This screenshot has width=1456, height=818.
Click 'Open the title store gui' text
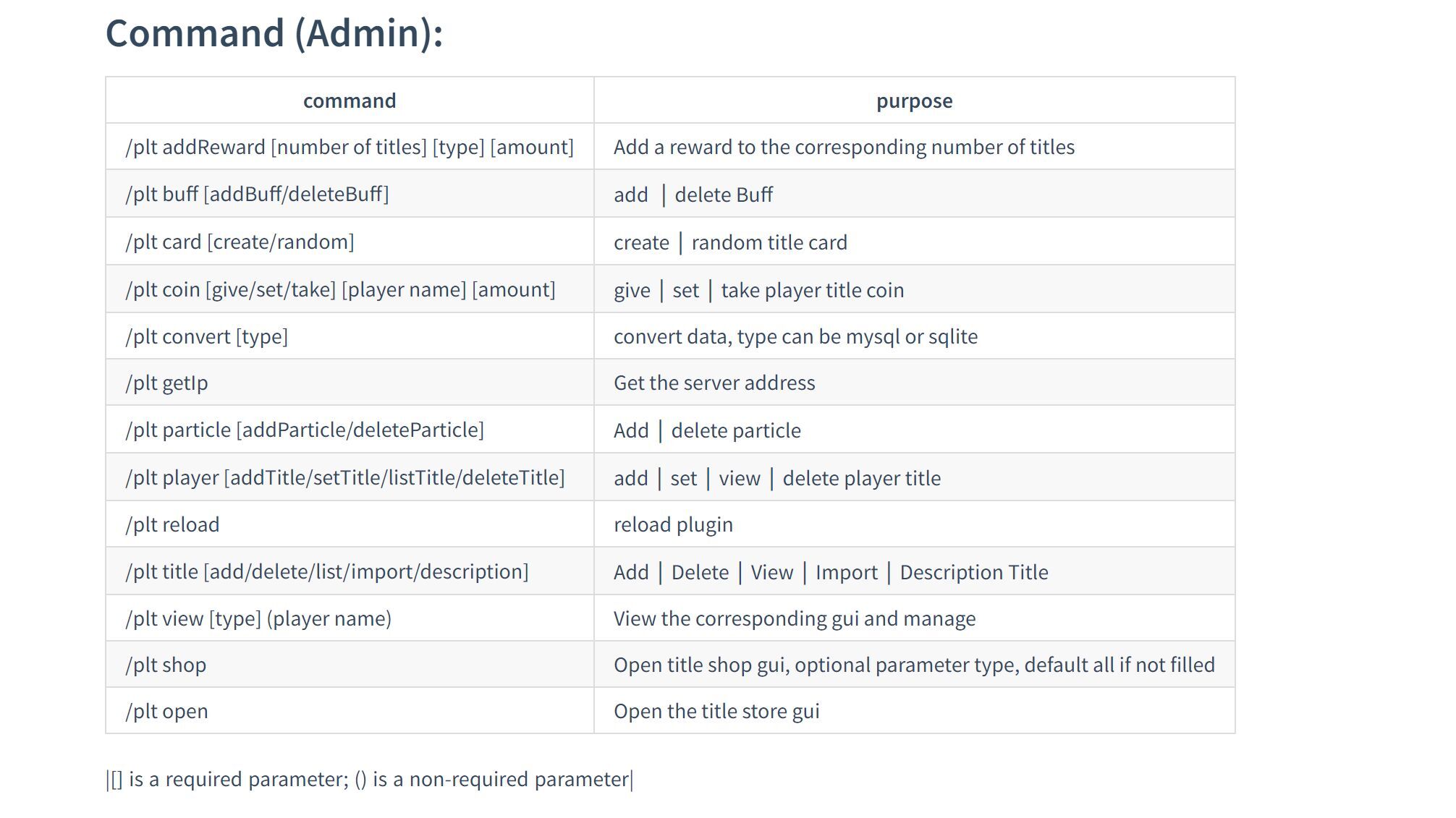(716, 711)
